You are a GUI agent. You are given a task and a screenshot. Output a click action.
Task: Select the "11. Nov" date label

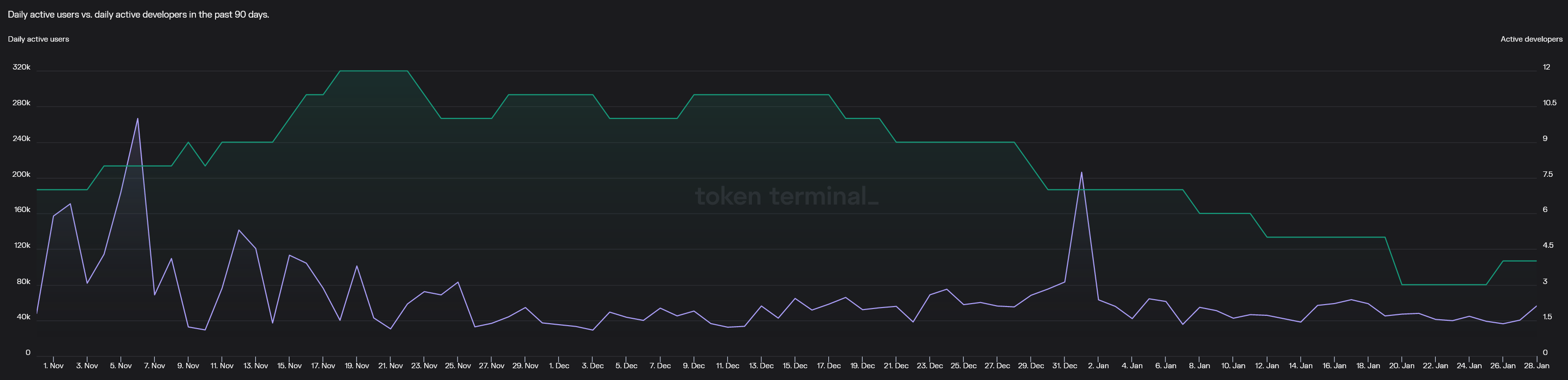click(222, 366)
